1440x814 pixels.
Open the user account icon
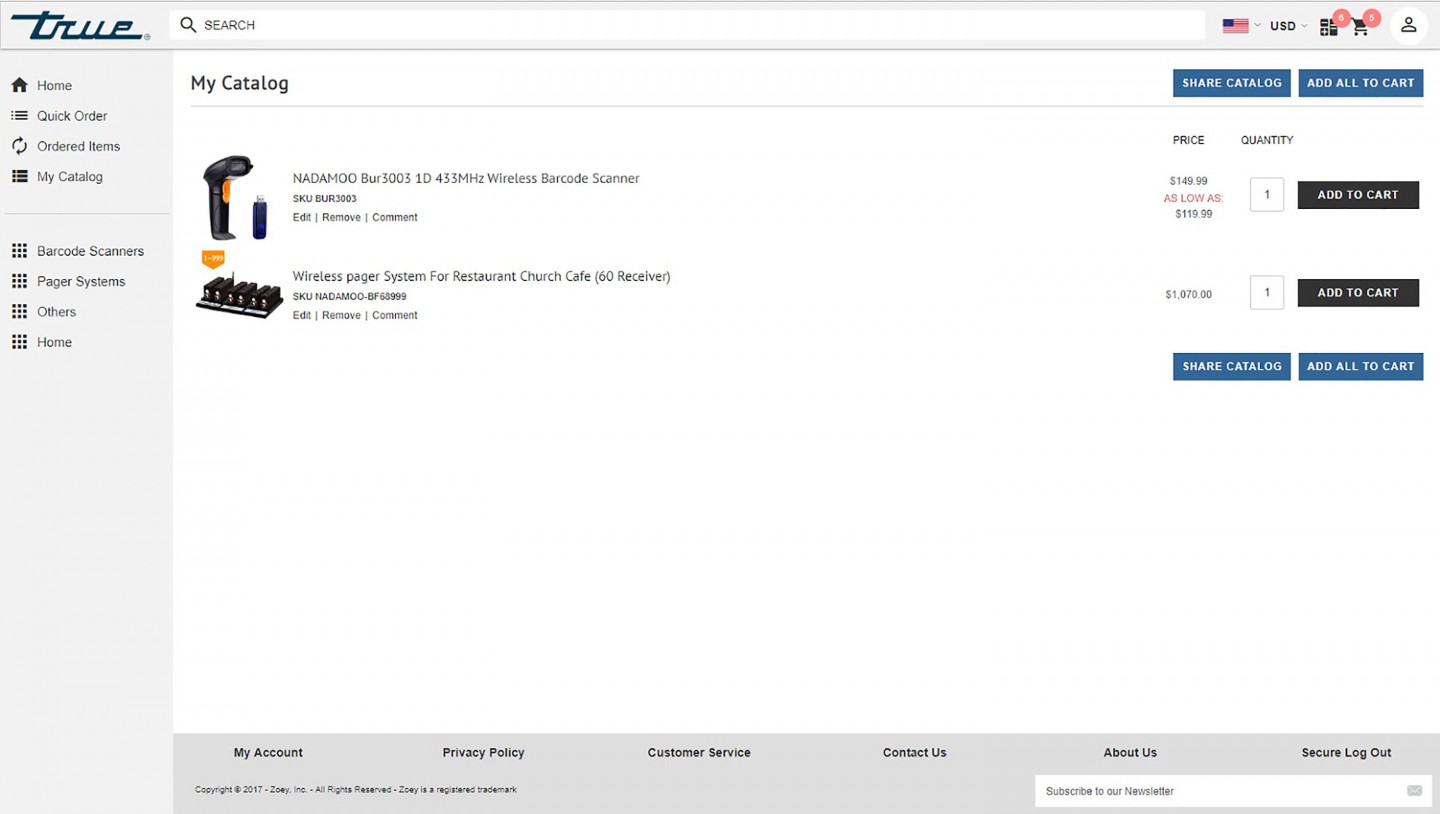coord(1409,25)
